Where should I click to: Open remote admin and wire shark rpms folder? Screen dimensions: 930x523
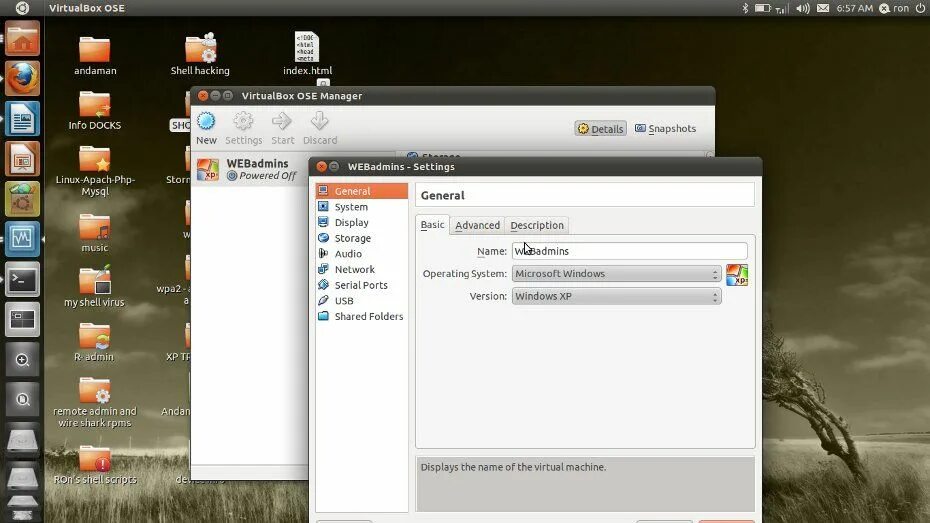95,403
